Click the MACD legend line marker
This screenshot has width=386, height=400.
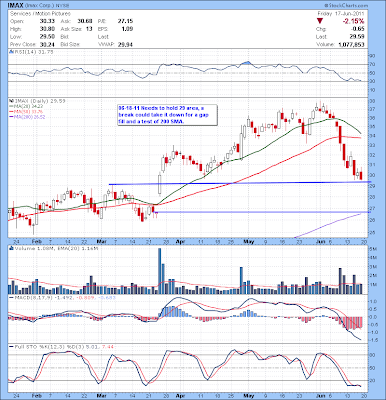click(12, 297)
